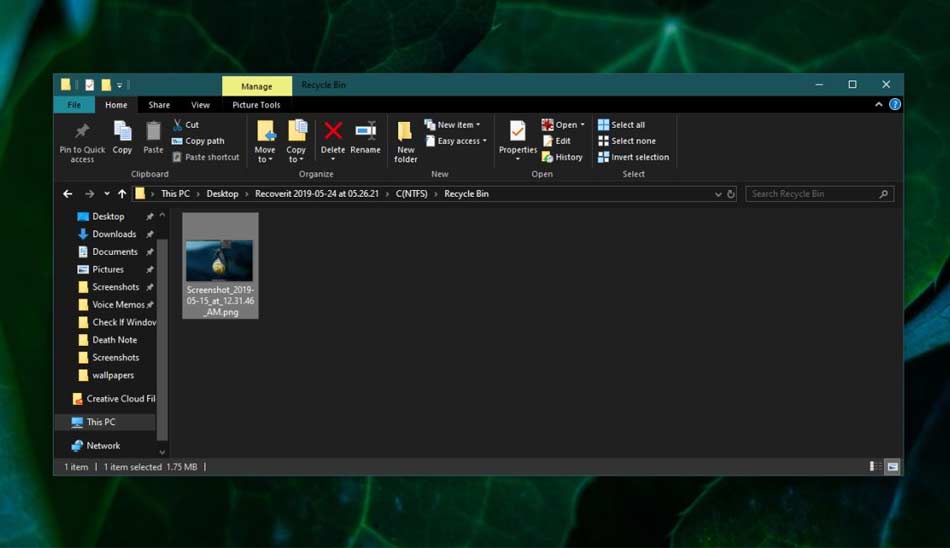Cut the selected file

(x=185, y=124)
